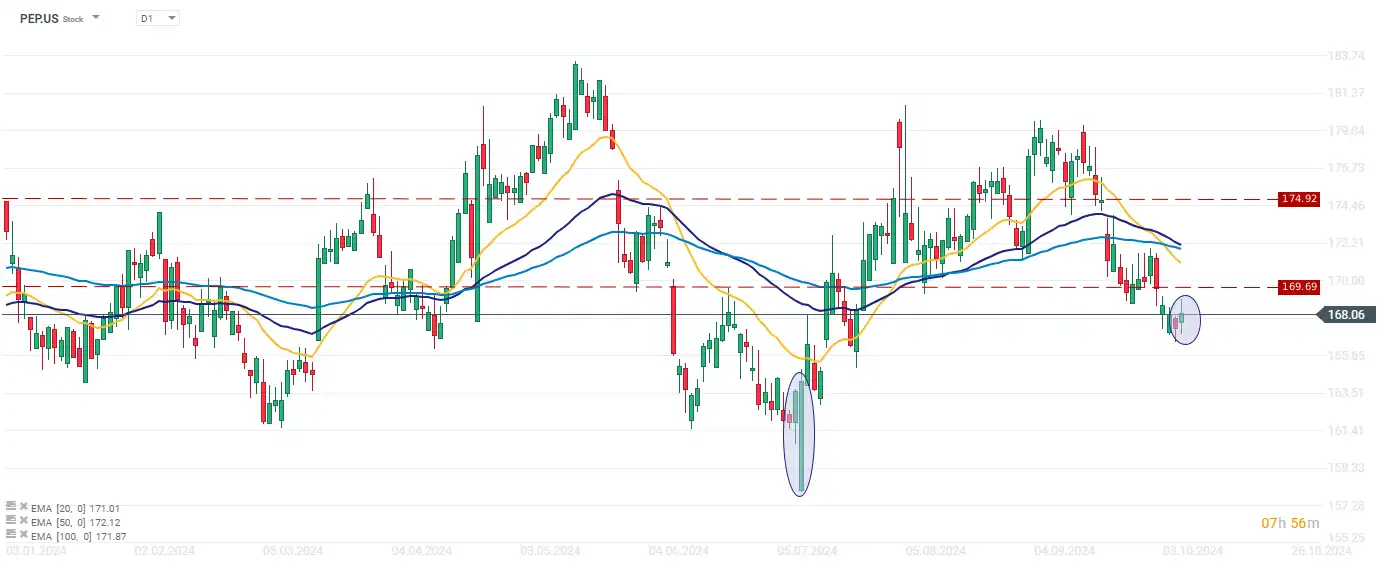Remove the EMA 100 indicator with X

[23, 535]
